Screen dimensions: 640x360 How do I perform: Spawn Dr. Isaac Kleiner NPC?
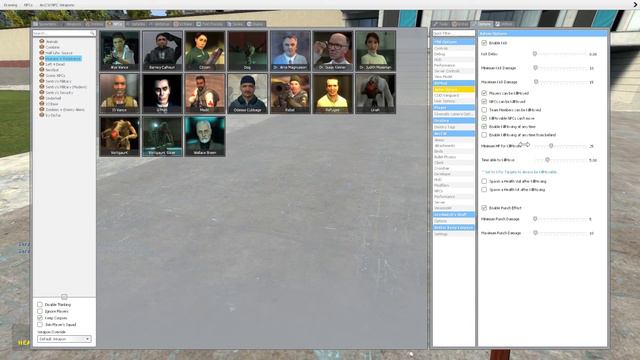tap(333, 51)
